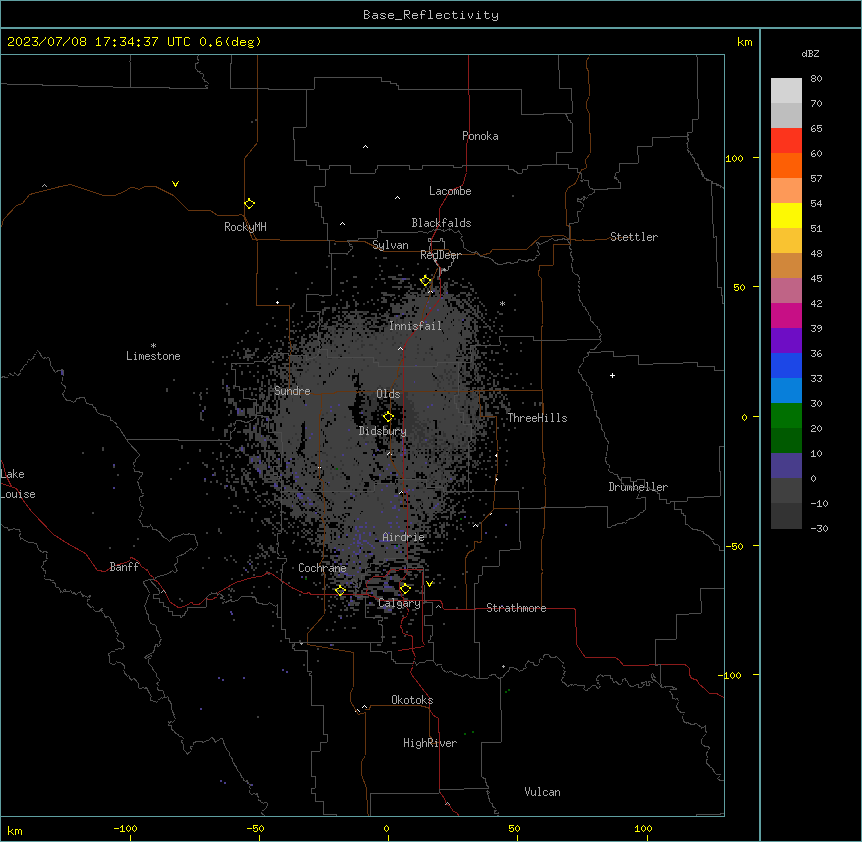862x842 pixels.
Task: Click the Airdrie map label
Action: [404, 537]
